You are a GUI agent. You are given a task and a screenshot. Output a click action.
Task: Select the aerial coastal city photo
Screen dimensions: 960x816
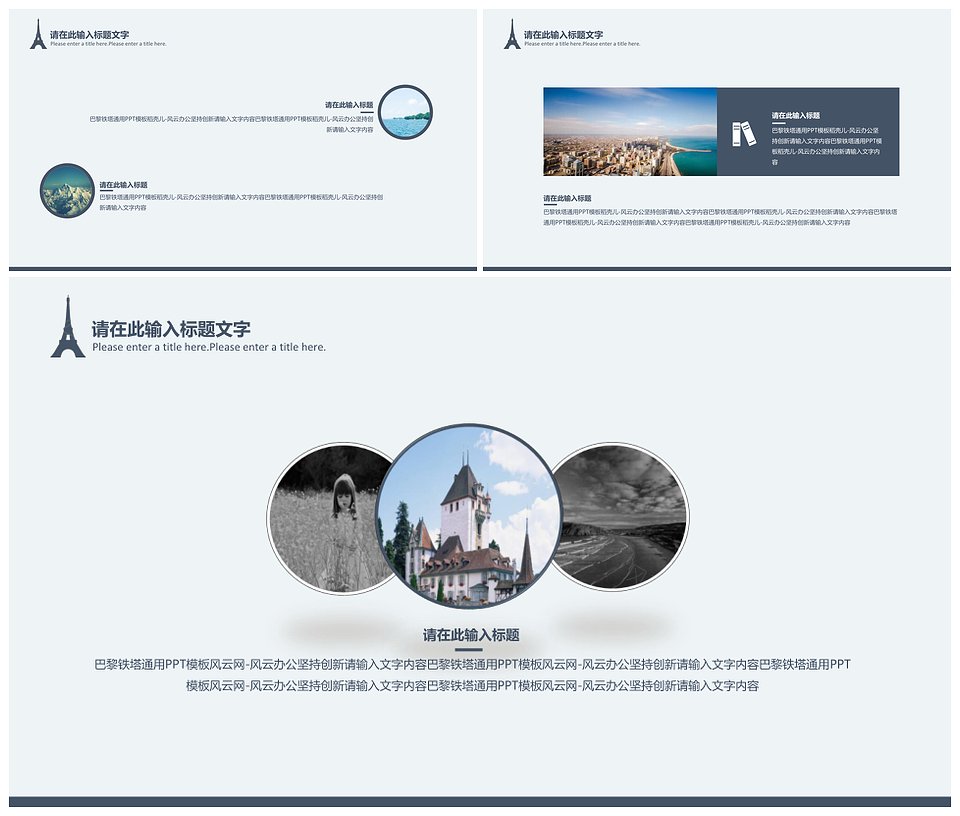[x=630, y=132]
